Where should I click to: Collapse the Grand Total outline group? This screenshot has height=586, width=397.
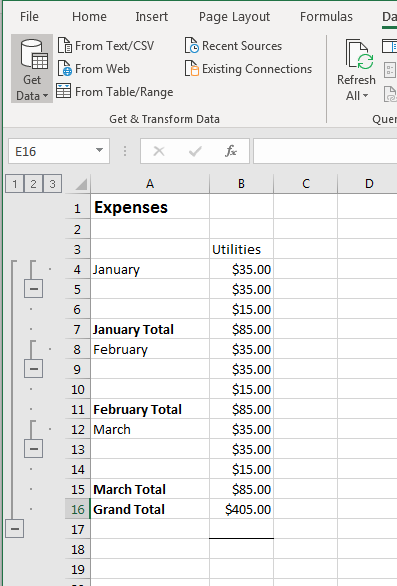coord(15,529)
